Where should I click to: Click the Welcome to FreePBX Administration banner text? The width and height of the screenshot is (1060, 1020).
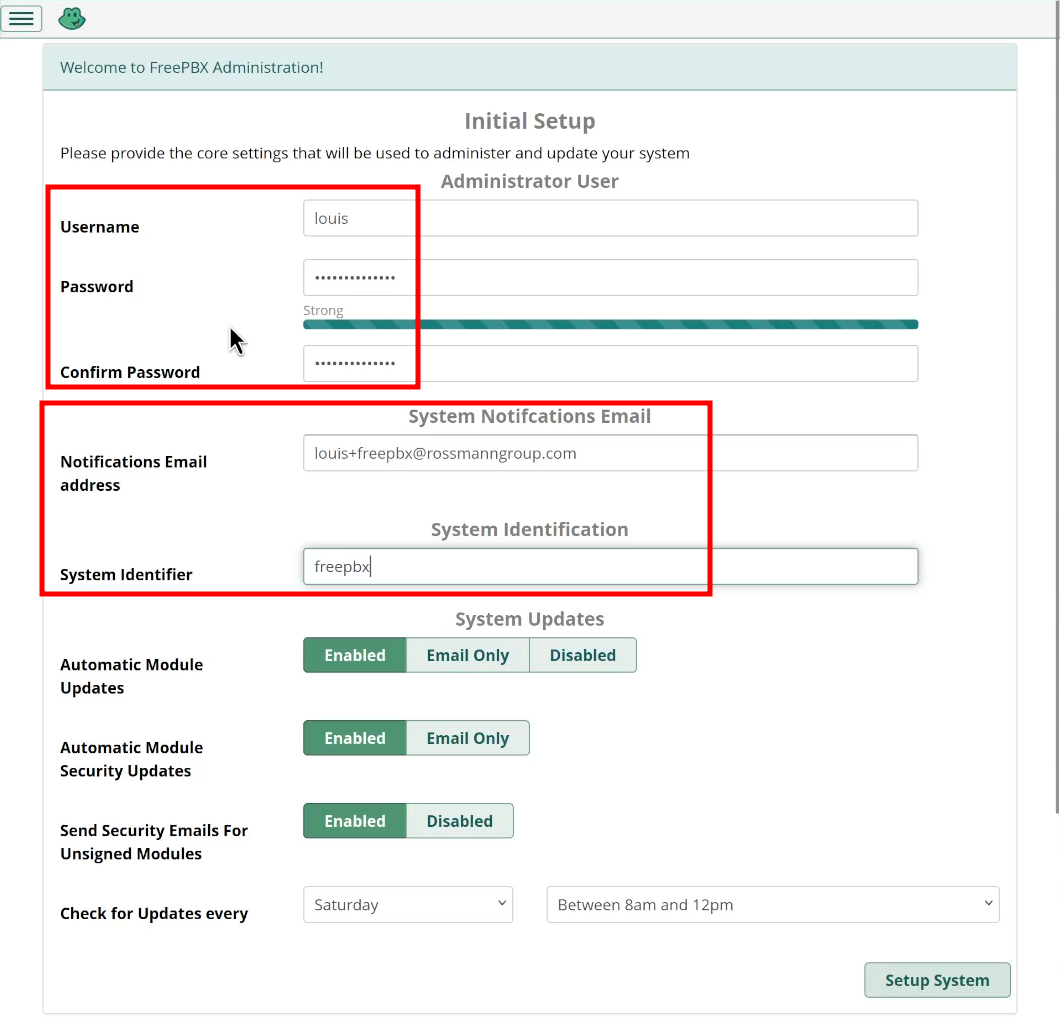pyautogui.click(x=191, y=68)
